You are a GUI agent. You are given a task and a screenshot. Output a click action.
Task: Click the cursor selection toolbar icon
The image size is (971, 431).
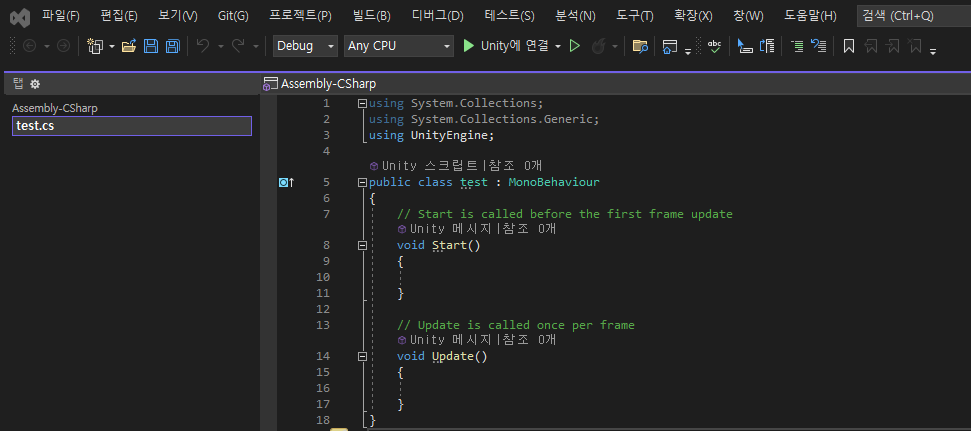click(745, 46)
